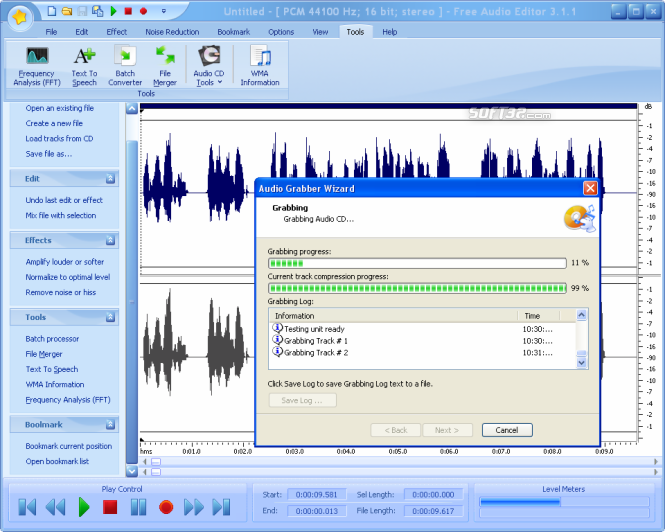The height and width of the screenshot is (532, 665).
Task: Click Save icon in quick access toolbar
Action: 82,11
